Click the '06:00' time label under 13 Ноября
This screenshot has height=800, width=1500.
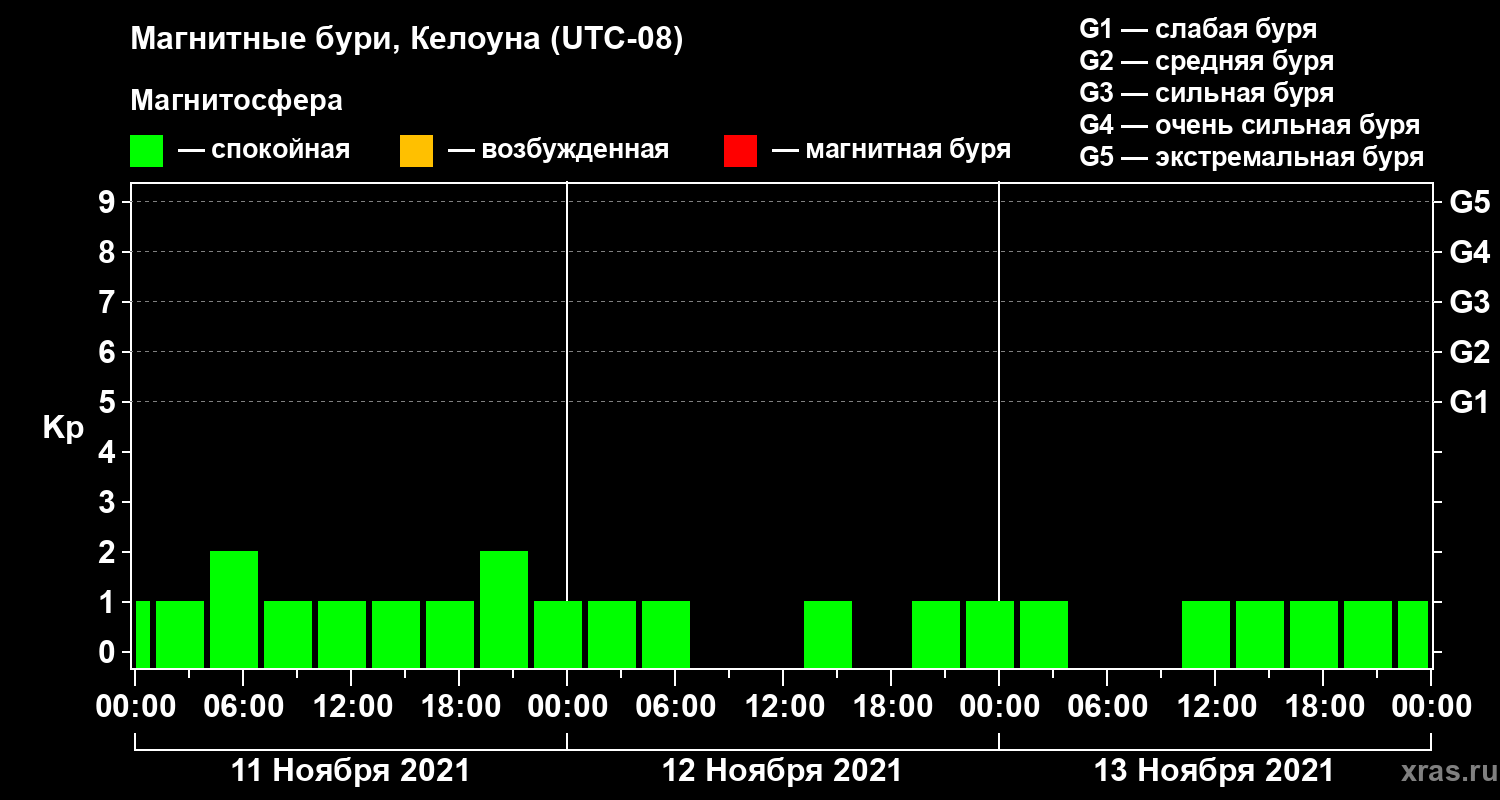[1106, 707]
